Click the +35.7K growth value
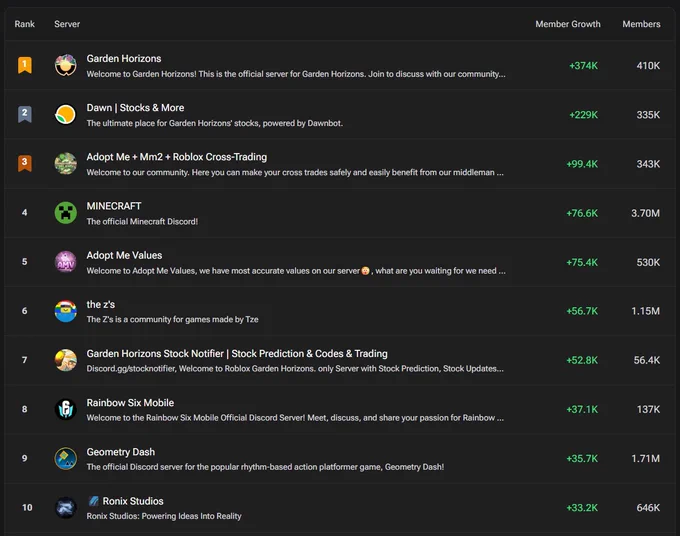This screenshot has height=536, width=680. (x=582, y=458)
